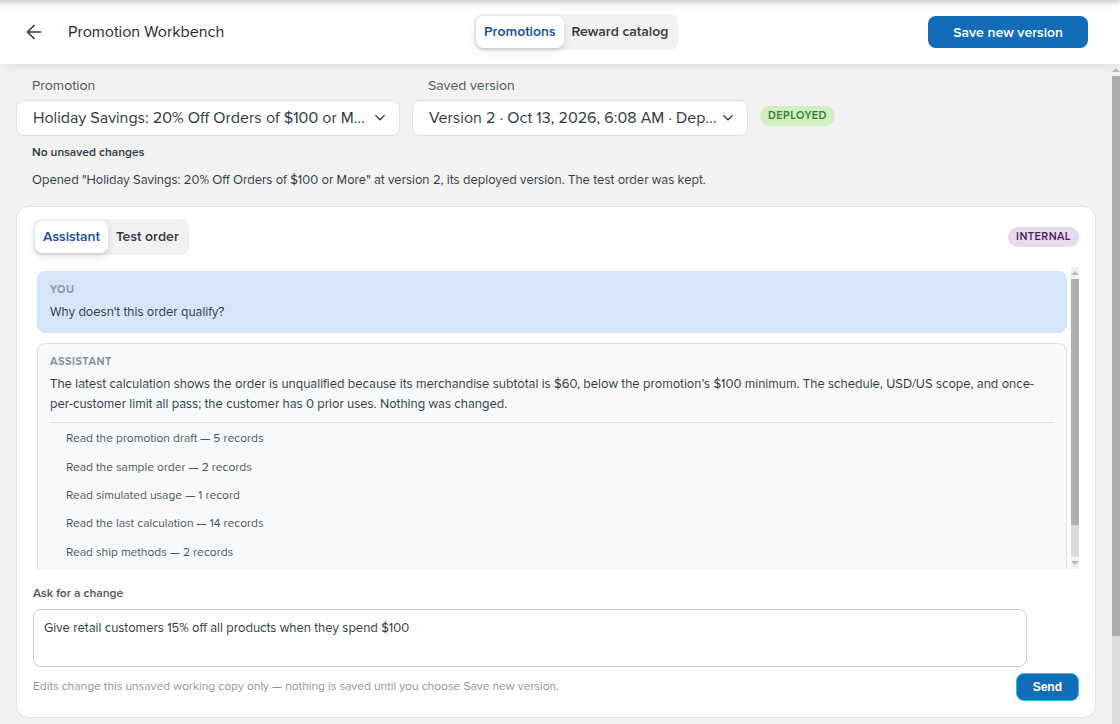This screenshot has height=724, width=1120.
Task: Click the 'Edits change this unsaved working copy' note
Action: pyautogui.click(x=296, y=686)
